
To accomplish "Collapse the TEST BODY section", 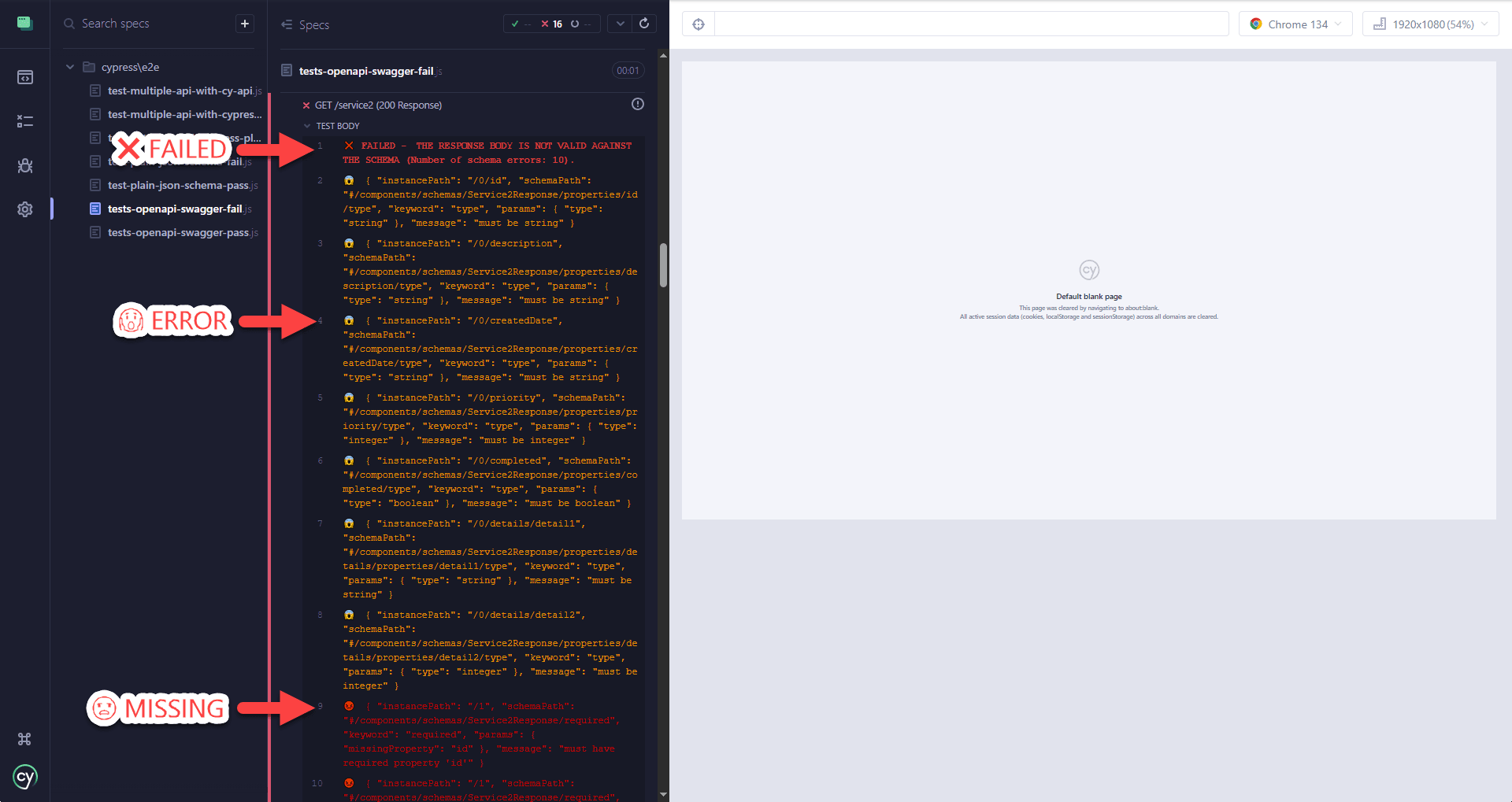I will click(x=306, y=125).
